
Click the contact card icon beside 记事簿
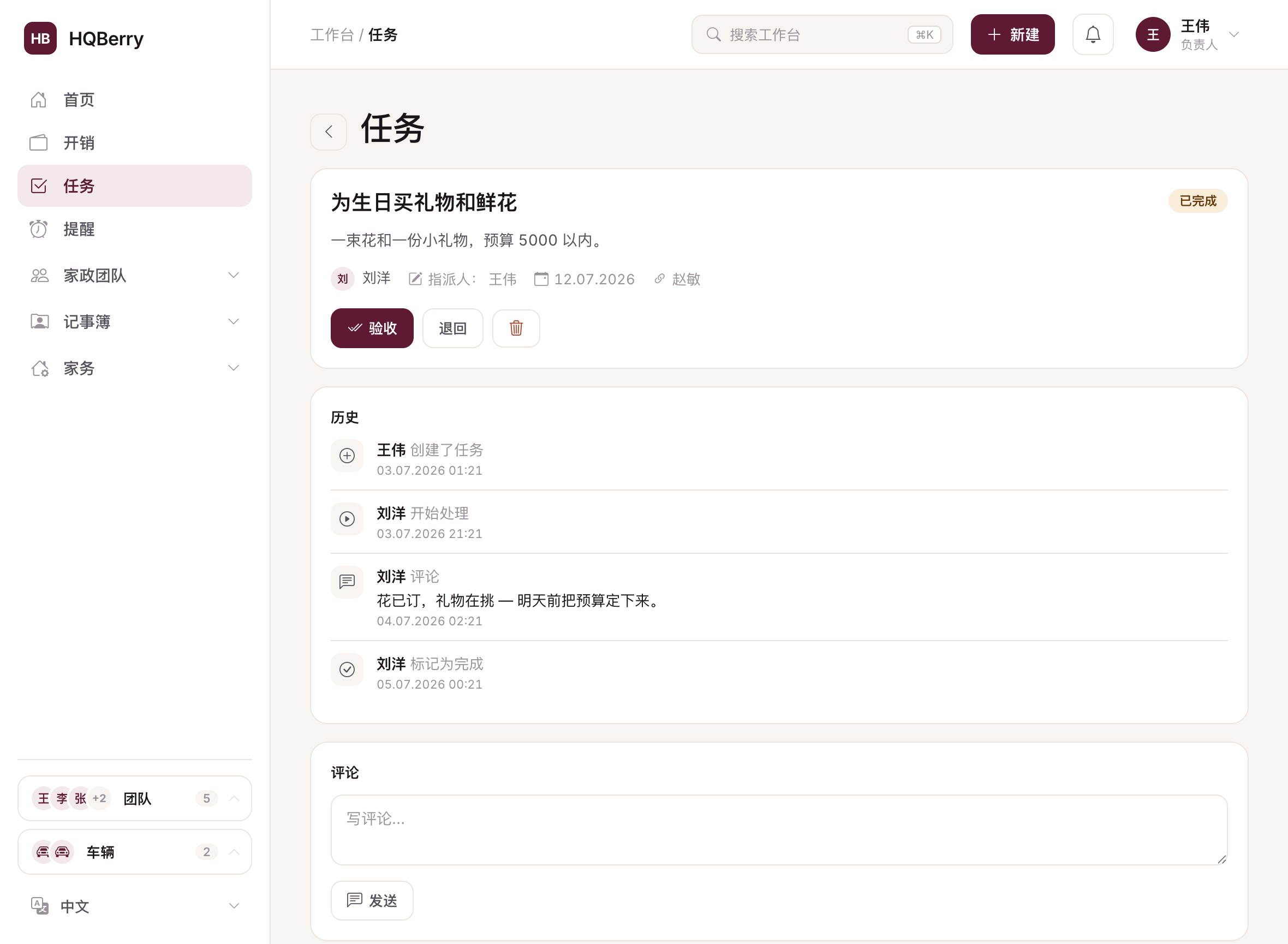pos(39,322)
